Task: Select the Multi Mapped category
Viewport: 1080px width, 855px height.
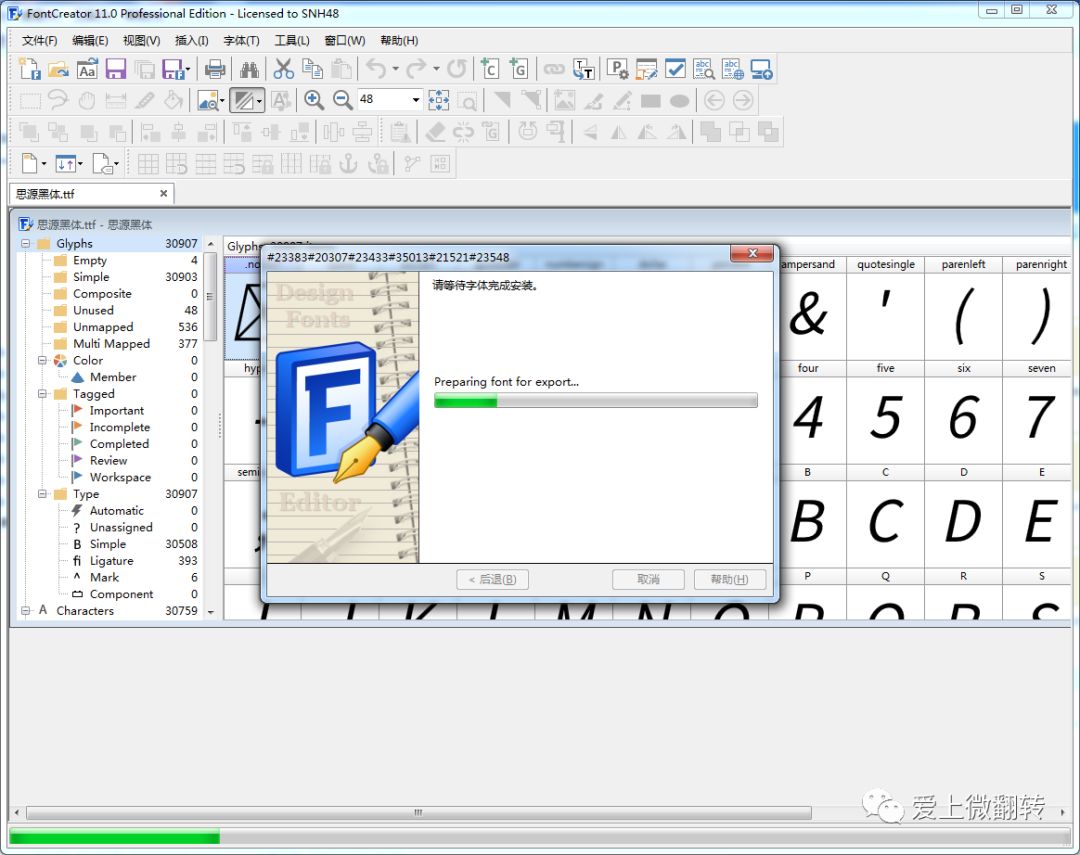Action: [111, 344]
